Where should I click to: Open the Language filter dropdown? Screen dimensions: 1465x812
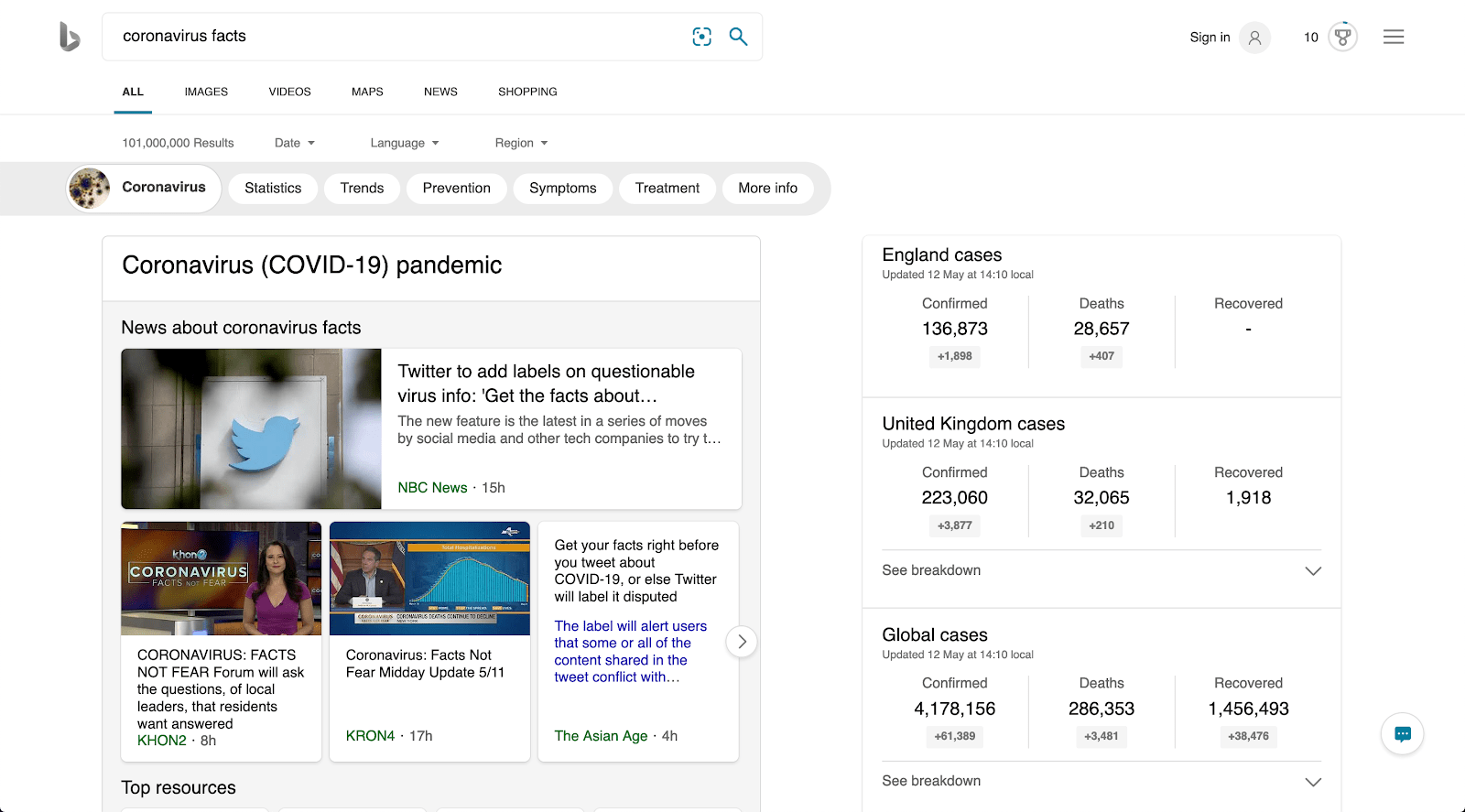click(x=405, y=143)
